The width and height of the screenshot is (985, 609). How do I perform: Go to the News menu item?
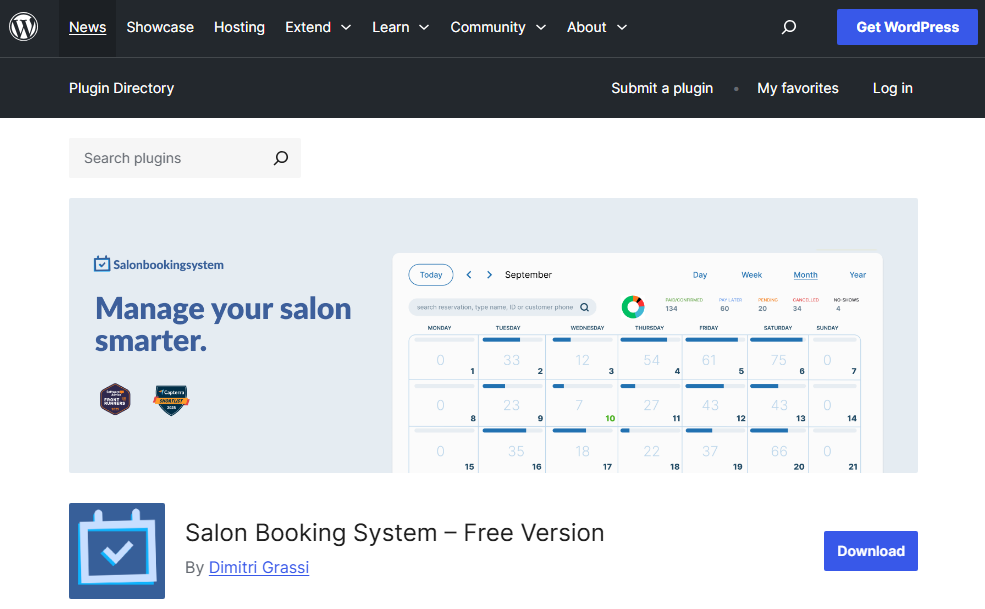tap(87, 27)
